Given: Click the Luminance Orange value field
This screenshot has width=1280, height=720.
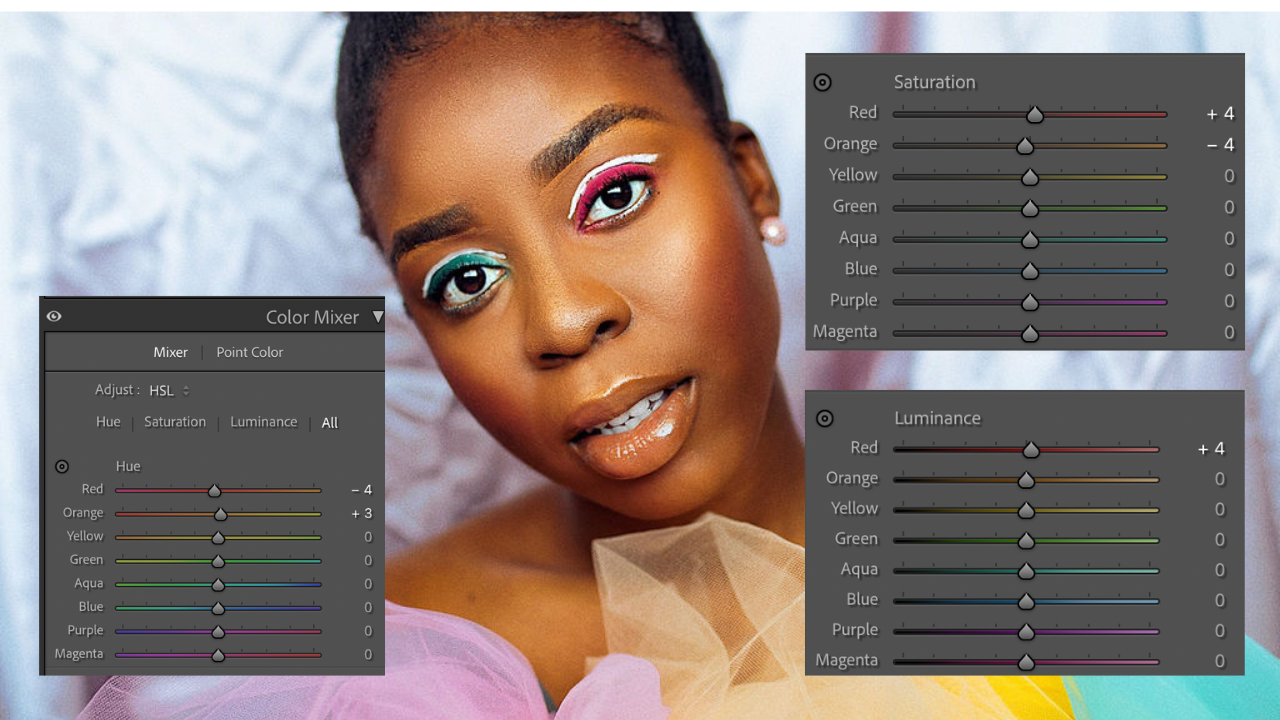Looking at the screenshot, I should point(1220,479).
